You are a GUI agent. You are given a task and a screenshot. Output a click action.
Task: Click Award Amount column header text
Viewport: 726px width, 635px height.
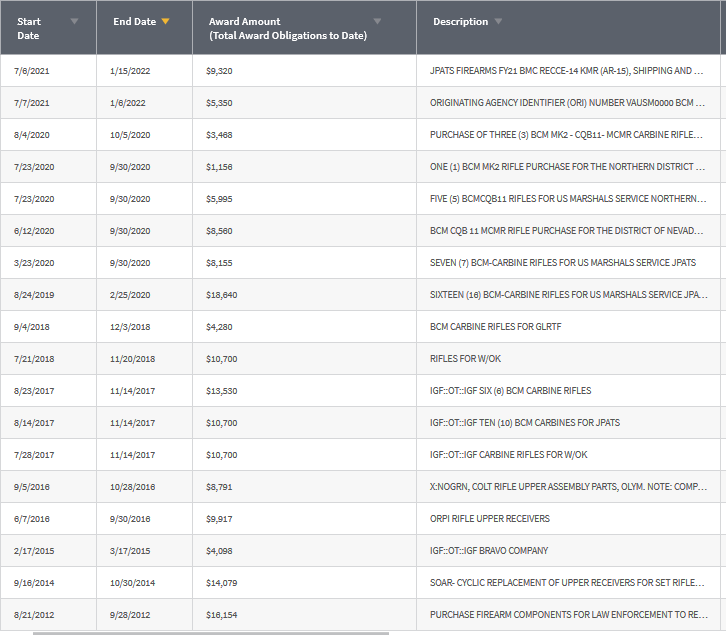point(288,28)
